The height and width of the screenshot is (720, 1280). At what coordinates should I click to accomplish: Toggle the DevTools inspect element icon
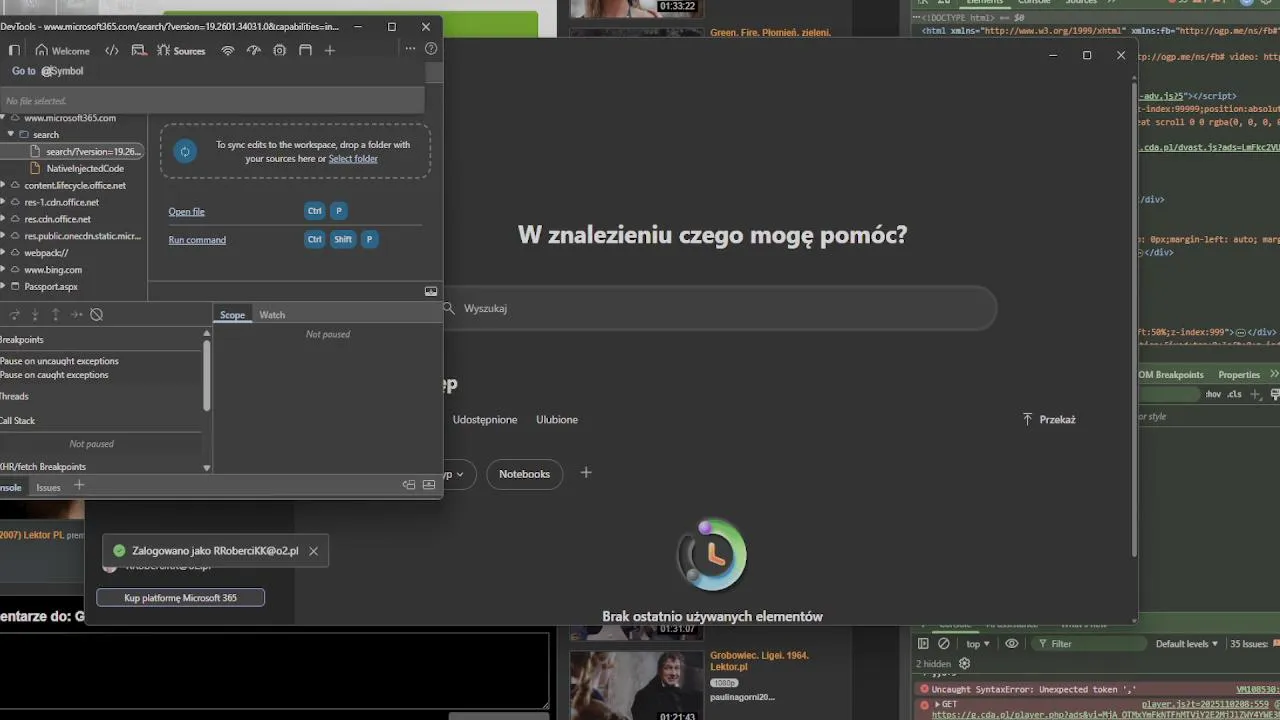pos(14,50)
